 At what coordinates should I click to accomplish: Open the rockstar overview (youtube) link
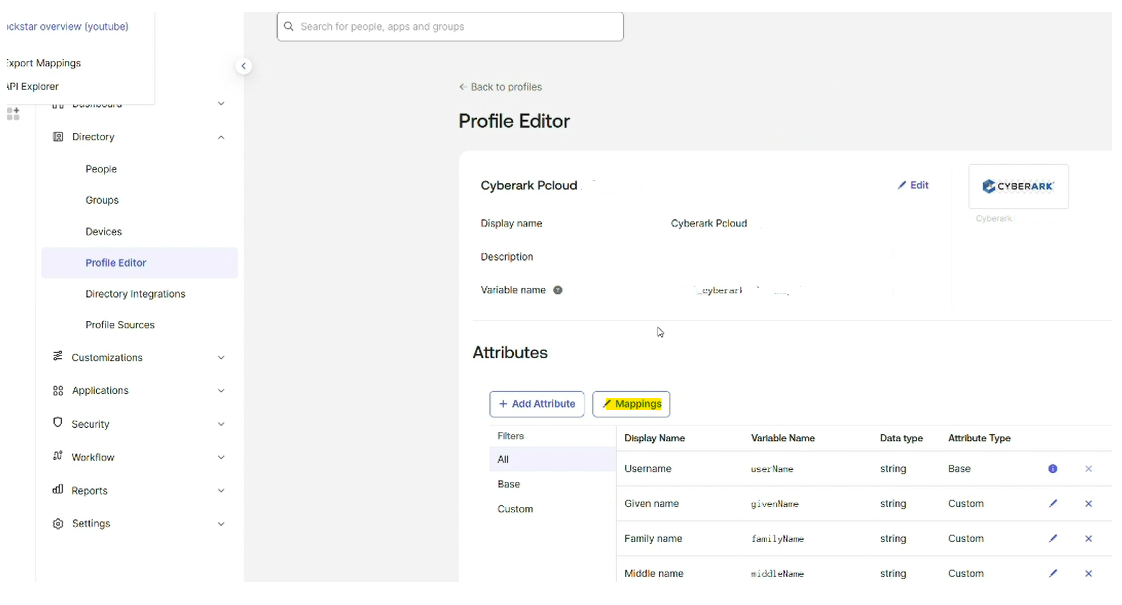67,26
